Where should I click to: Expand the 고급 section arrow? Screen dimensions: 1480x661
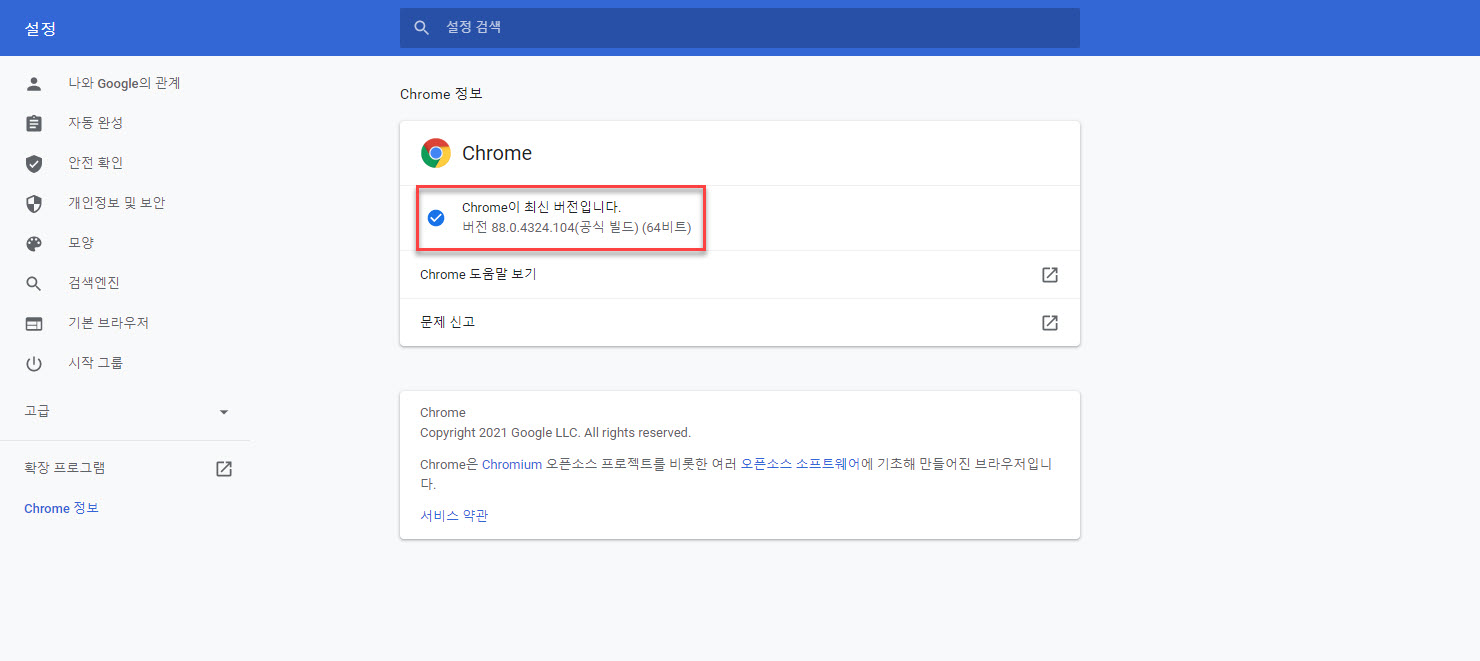[224, 412]
